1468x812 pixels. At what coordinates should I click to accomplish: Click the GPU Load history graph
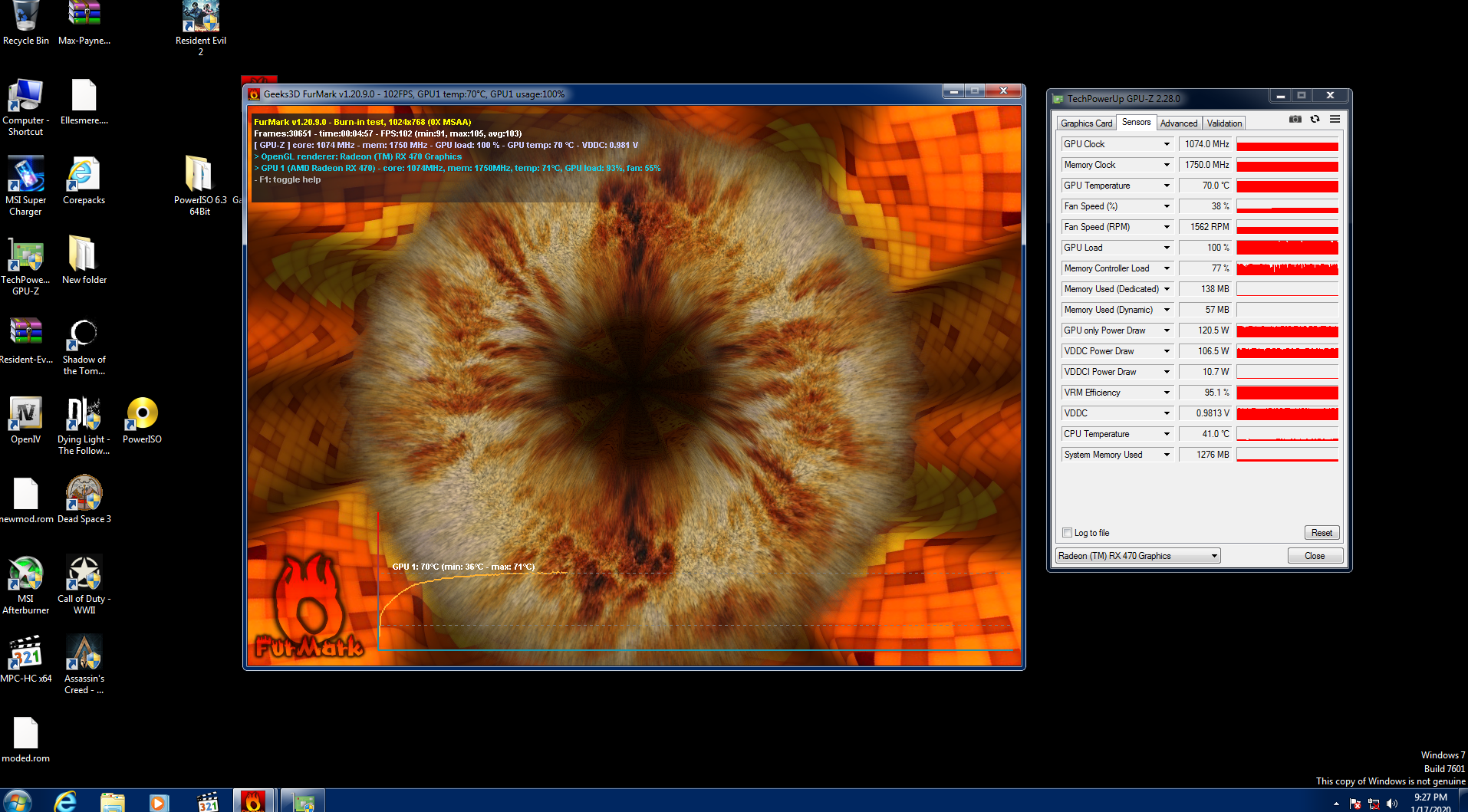pos(1287,248)
